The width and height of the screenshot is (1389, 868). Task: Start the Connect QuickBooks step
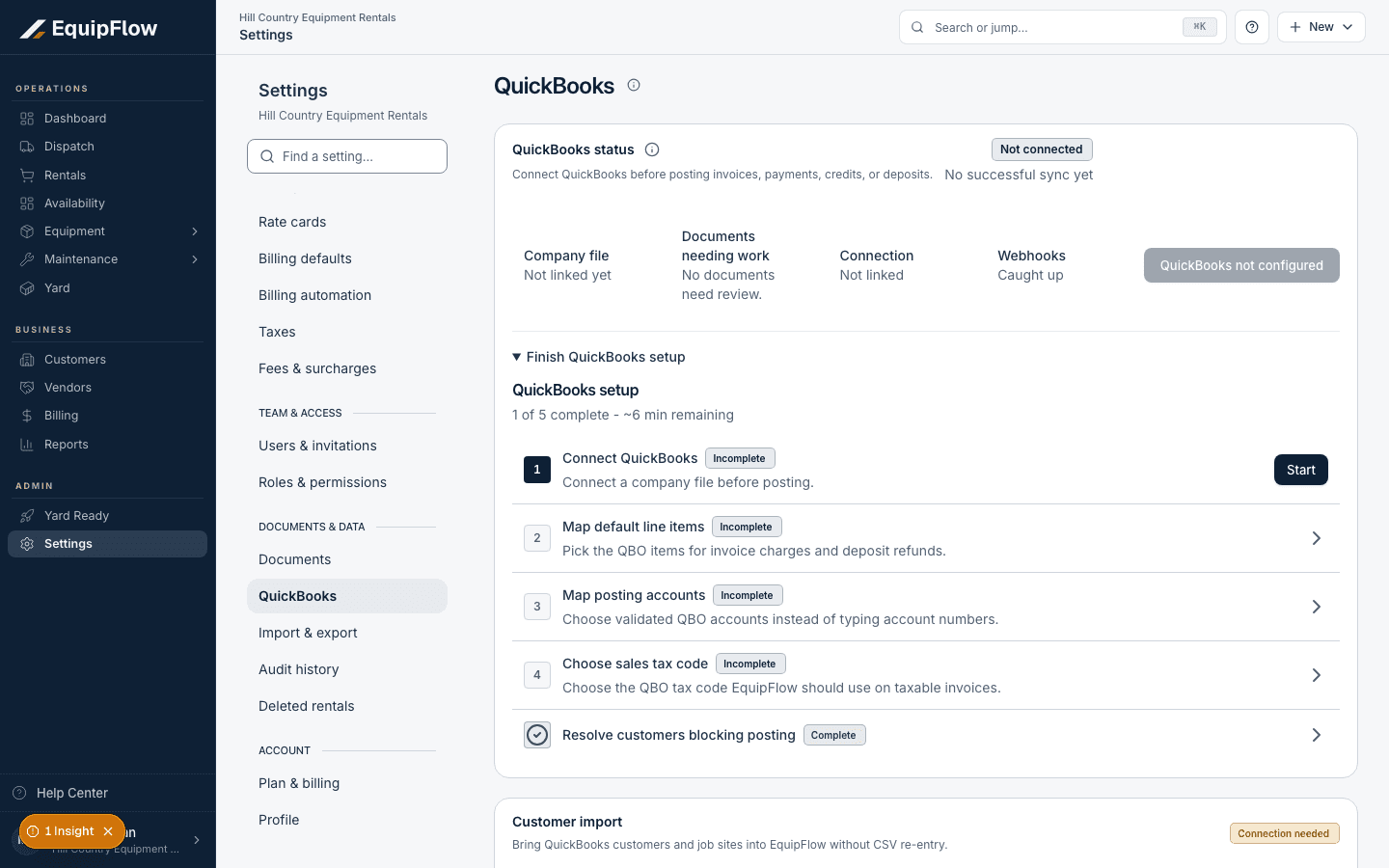(x=1301, y=470)
